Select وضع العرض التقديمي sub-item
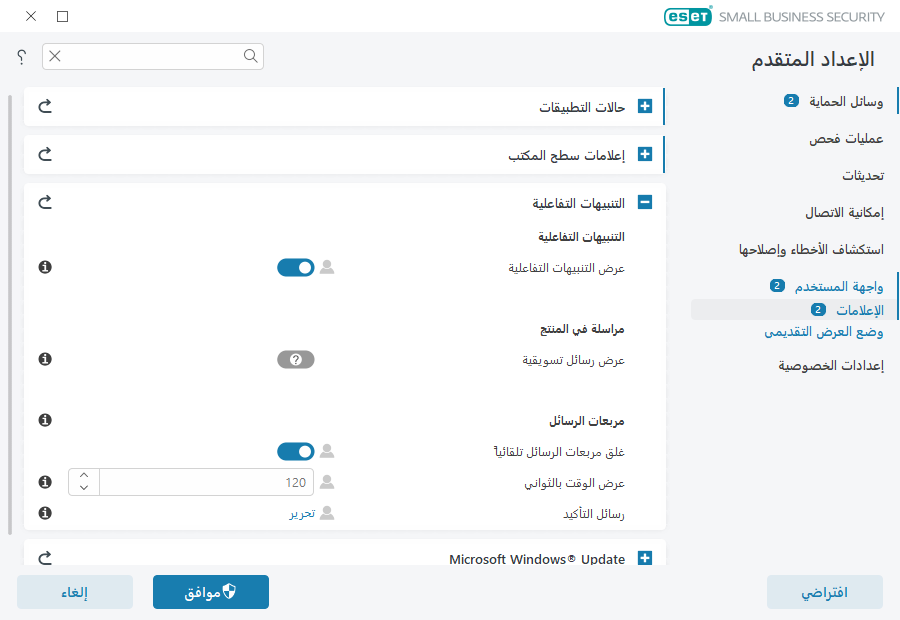 pos(824,332)
